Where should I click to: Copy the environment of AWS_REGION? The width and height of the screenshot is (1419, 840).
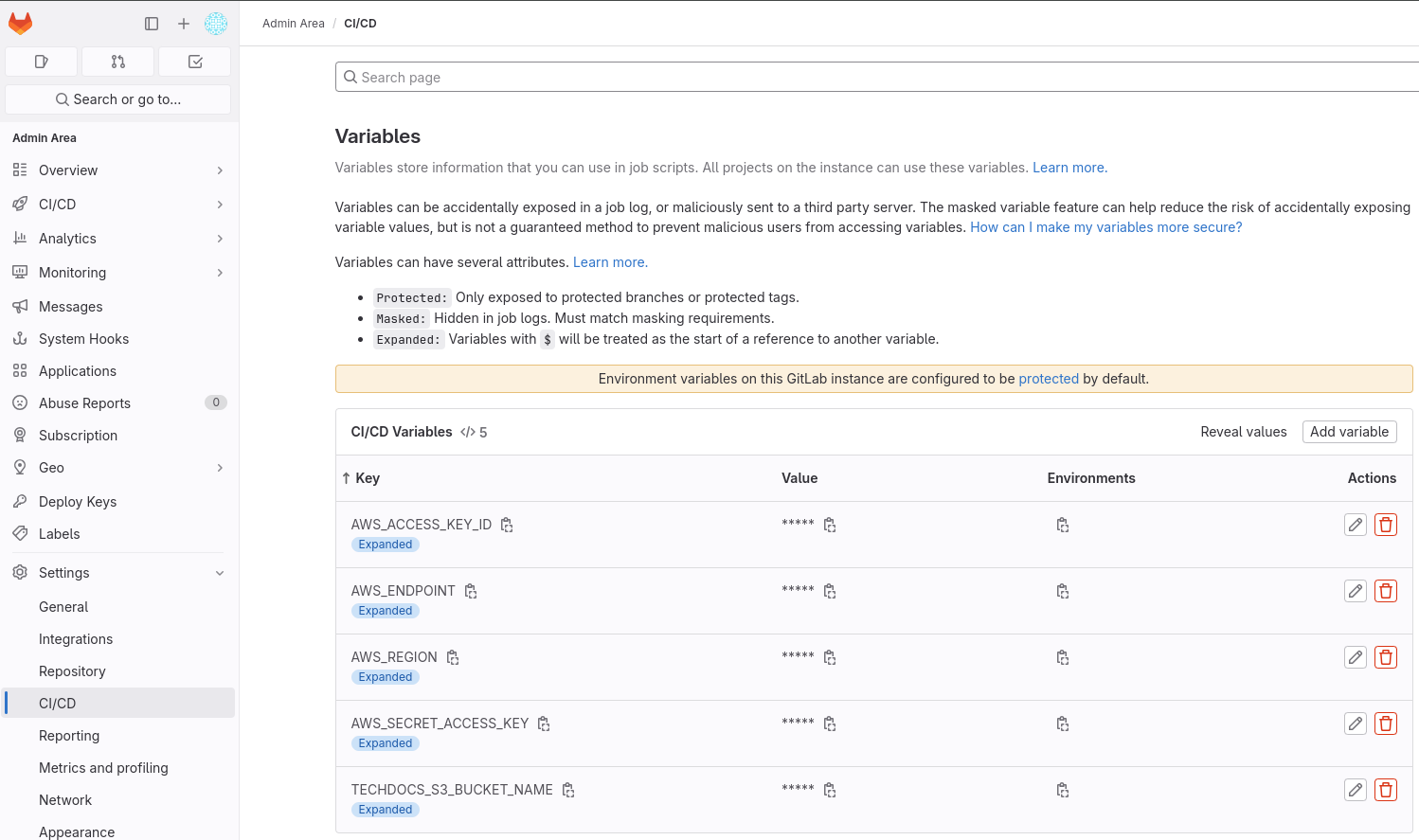1063,657
